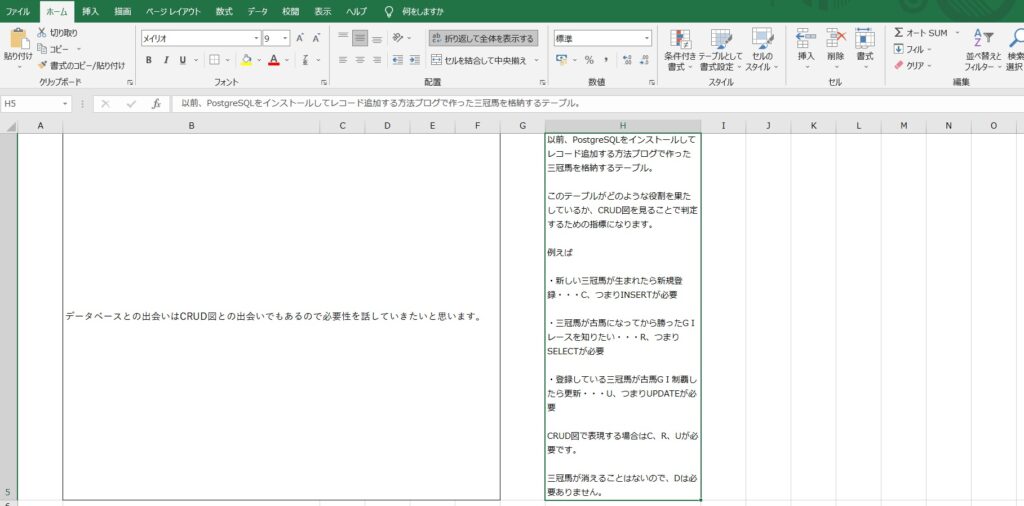1024x506 pixels.
Task: Open Cell Styles (セルのスタイル)
Action: click(x=762, y=50)
